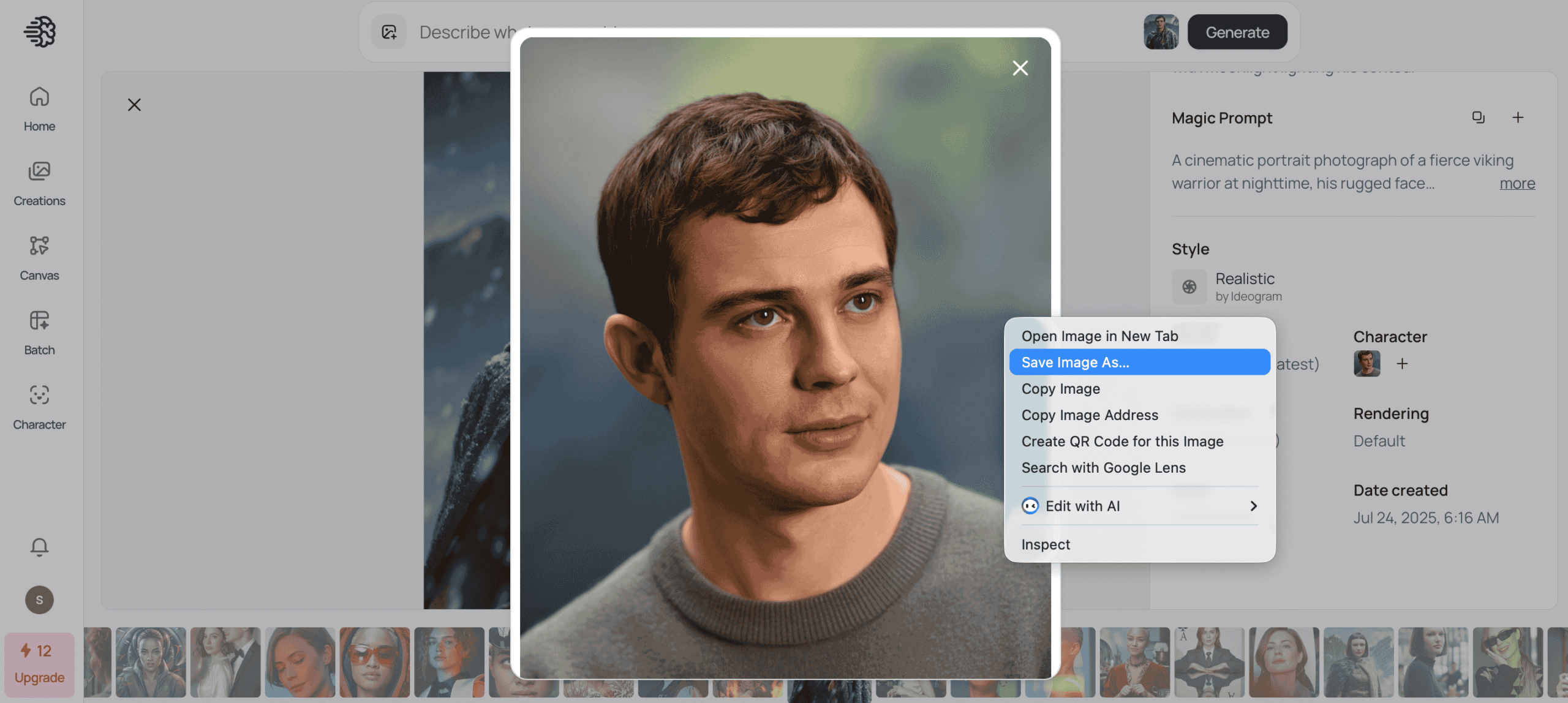This screenshot has height=703, width=1568.
Task: Select Copy Image Address menu entry
Action: (x=1089, y=415)
